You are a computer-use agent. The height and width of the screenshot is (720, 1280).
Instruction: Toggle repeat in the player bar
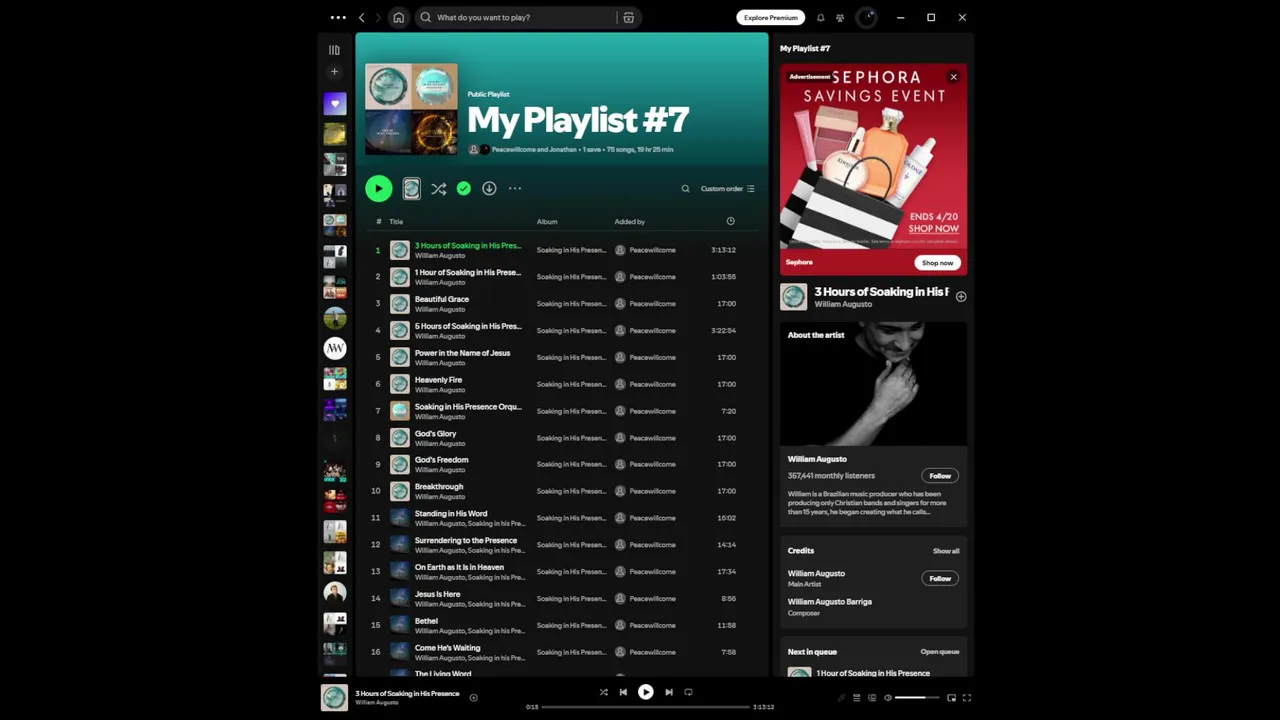pos(688,692)
